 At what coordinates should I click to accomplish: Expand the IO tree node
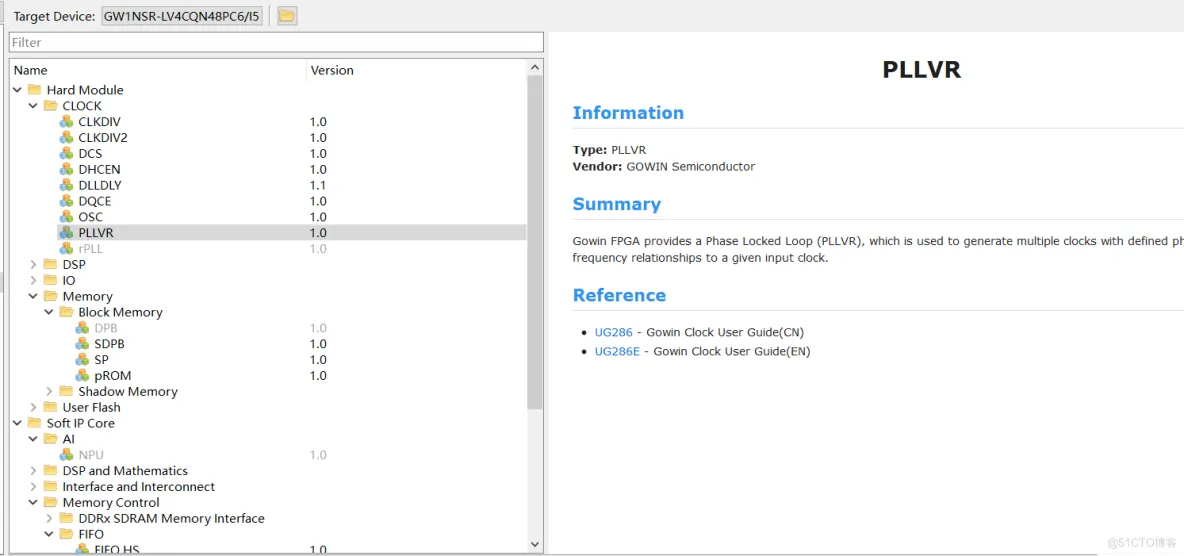pos(33,280)
